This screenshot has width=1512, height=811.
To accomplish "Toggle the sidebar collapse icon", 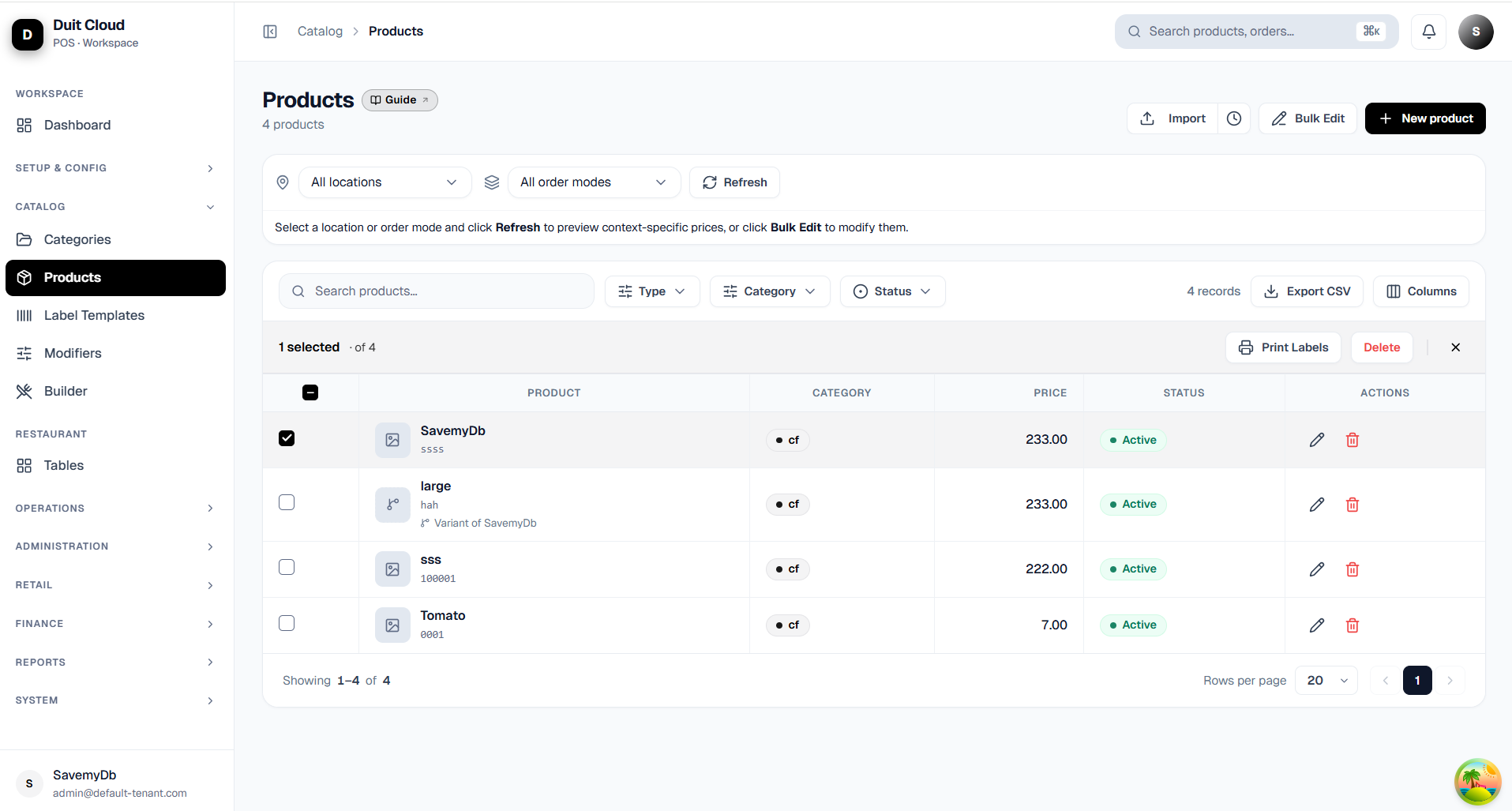I will point(270,32).
